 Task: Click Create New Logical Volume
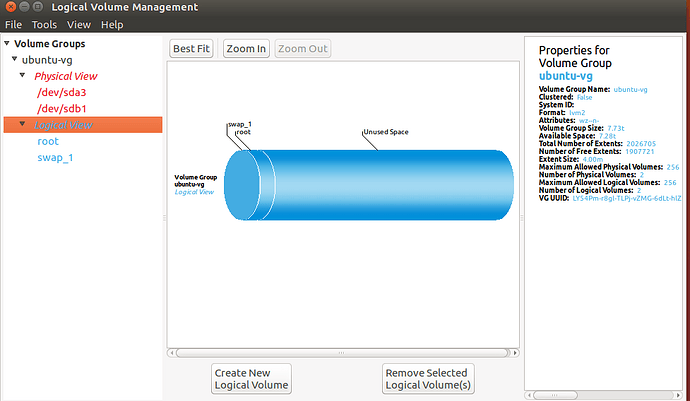click(251, 378)
